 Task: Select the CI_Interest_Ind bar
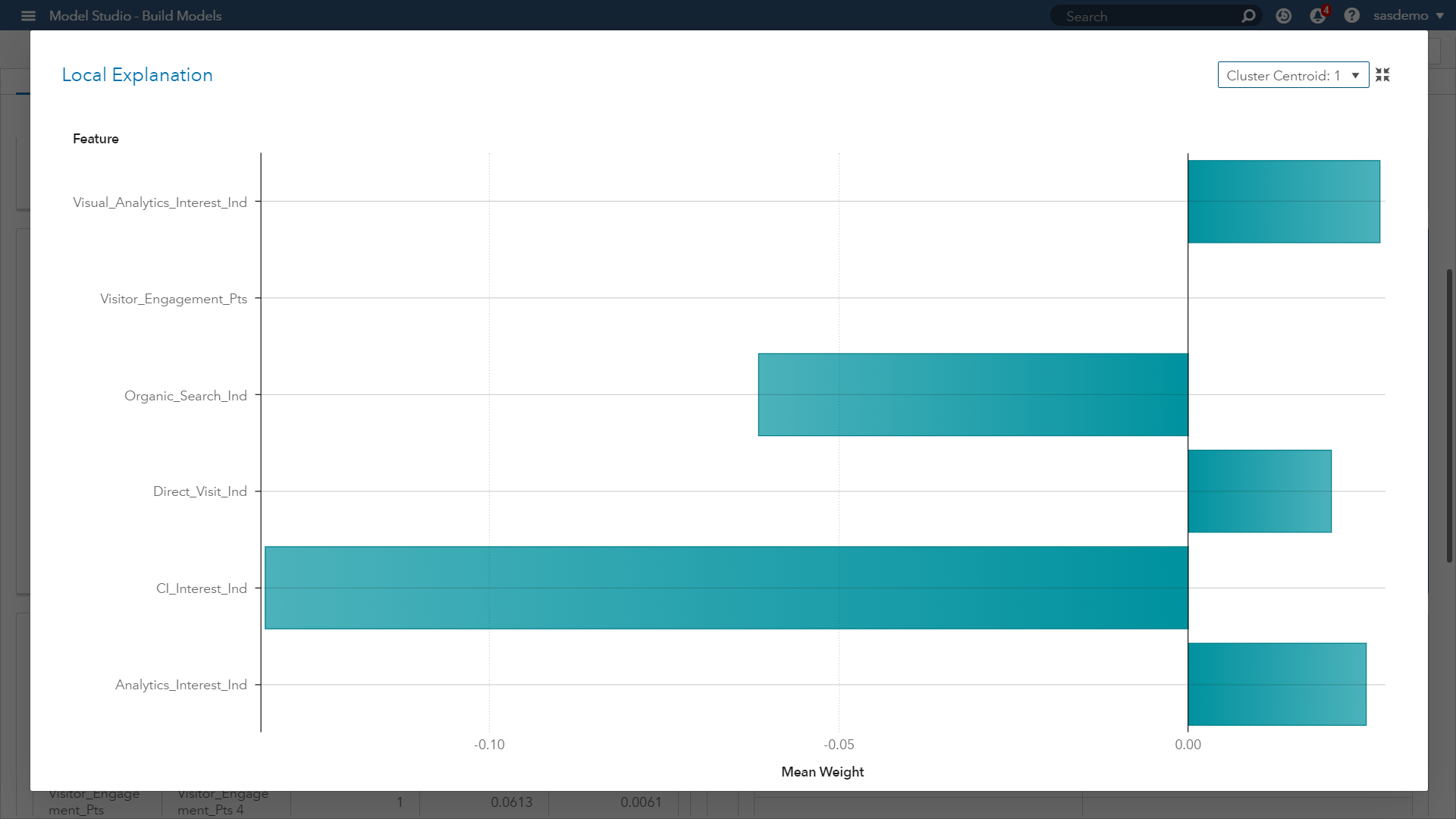coord(726,588)
